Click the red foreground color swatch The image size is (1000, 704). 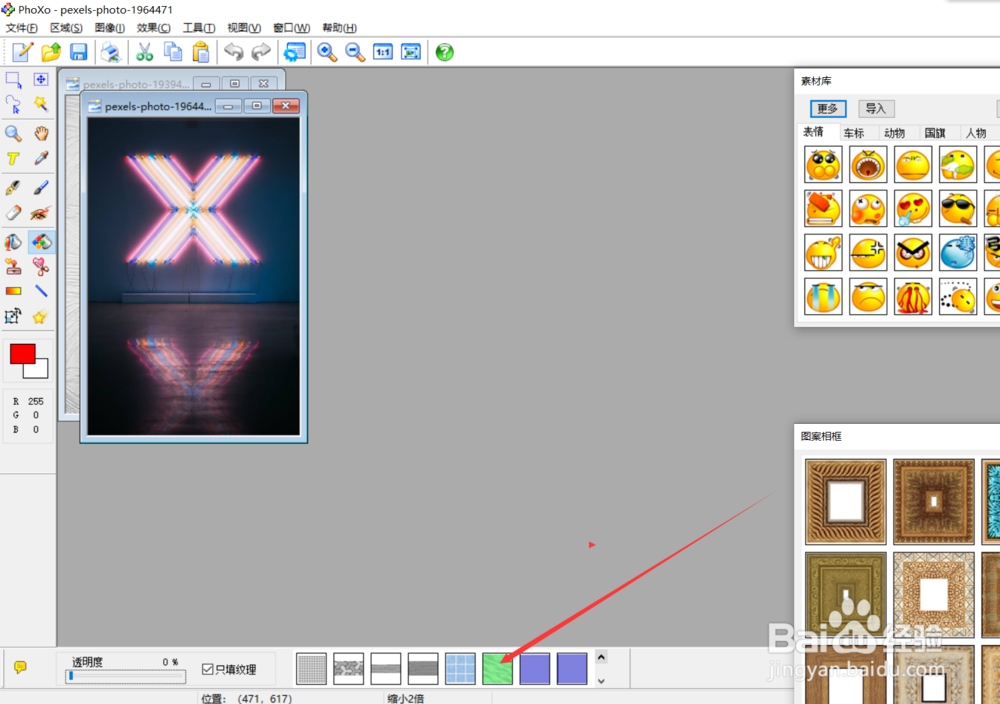coord(22,354)
